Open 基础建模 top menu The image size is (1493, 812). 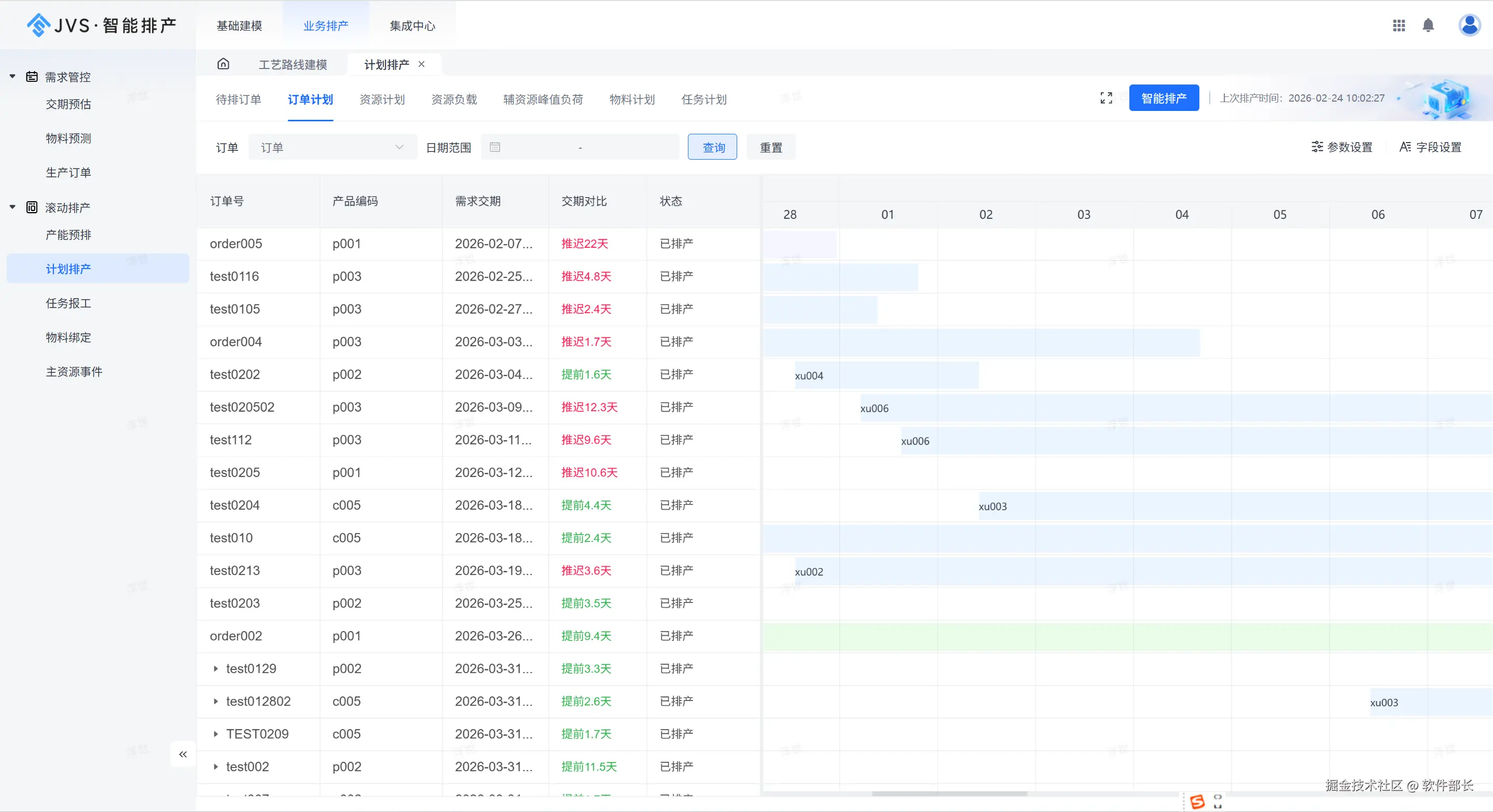[x=239, y=25]
